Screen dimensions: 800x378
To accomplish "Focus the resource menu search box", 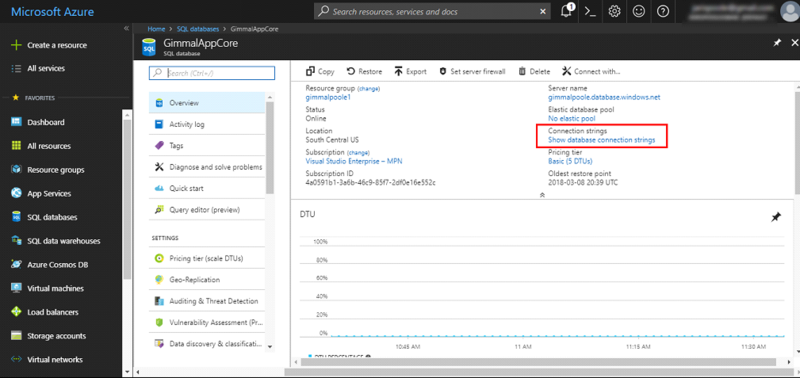I will click(212, 73).
